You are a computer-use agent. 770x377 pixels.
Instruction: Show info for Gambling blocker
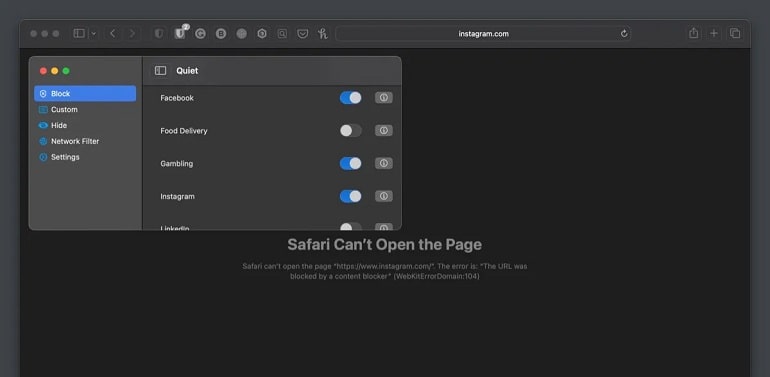click(x=384, y=163)
